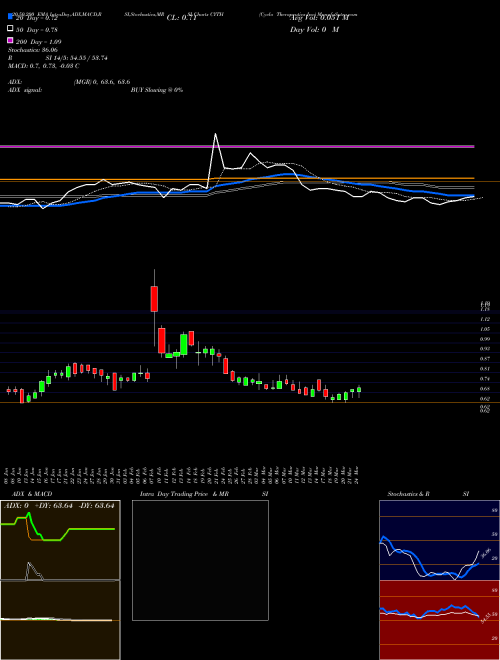
Task: Click the 1.05 price axis label
Action: 485,329
